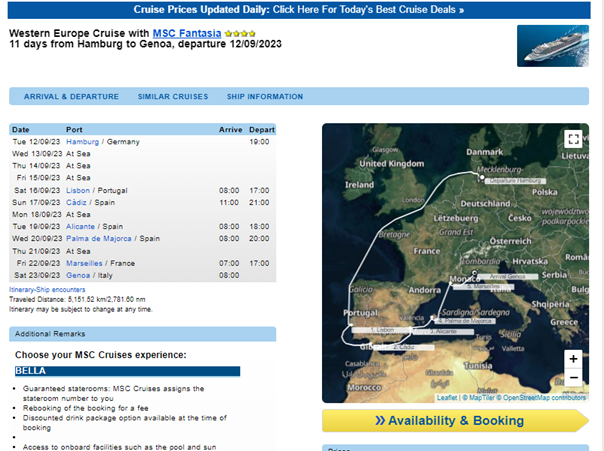Zoom in on the map
604x451 pixels.
point(573,359)
